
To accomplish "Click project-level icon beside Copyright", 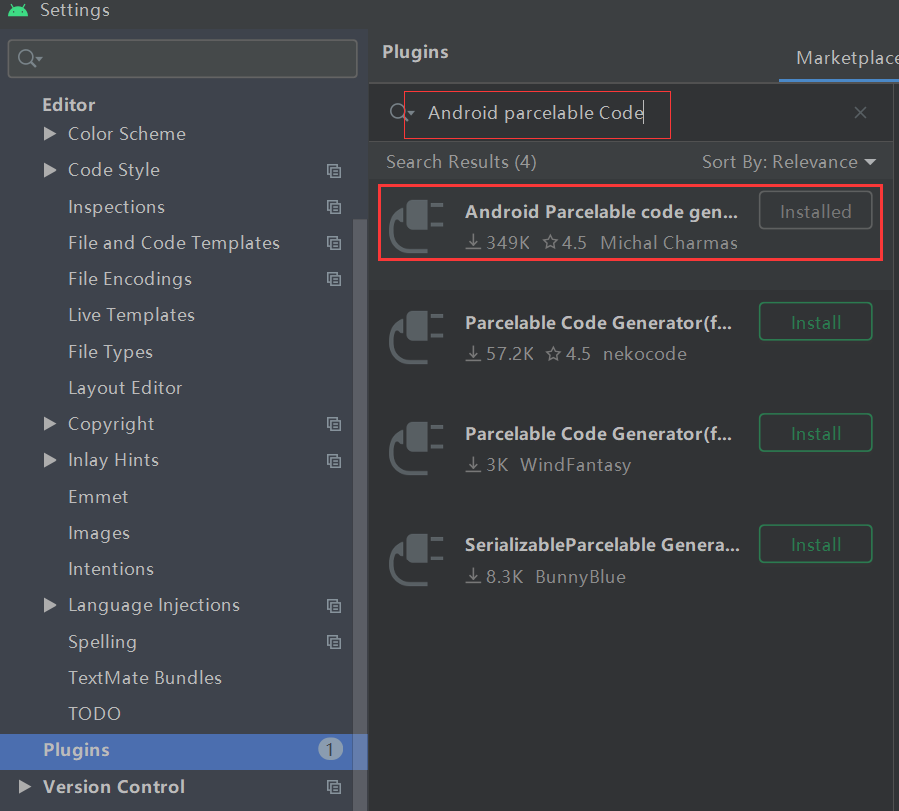I will 334,424.
